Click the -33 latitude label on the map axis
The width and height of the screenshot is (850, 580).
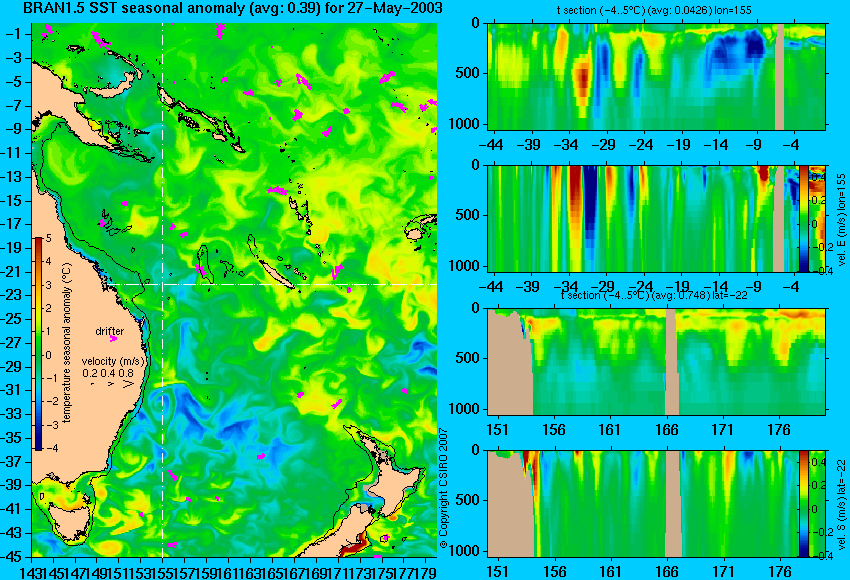15,414
